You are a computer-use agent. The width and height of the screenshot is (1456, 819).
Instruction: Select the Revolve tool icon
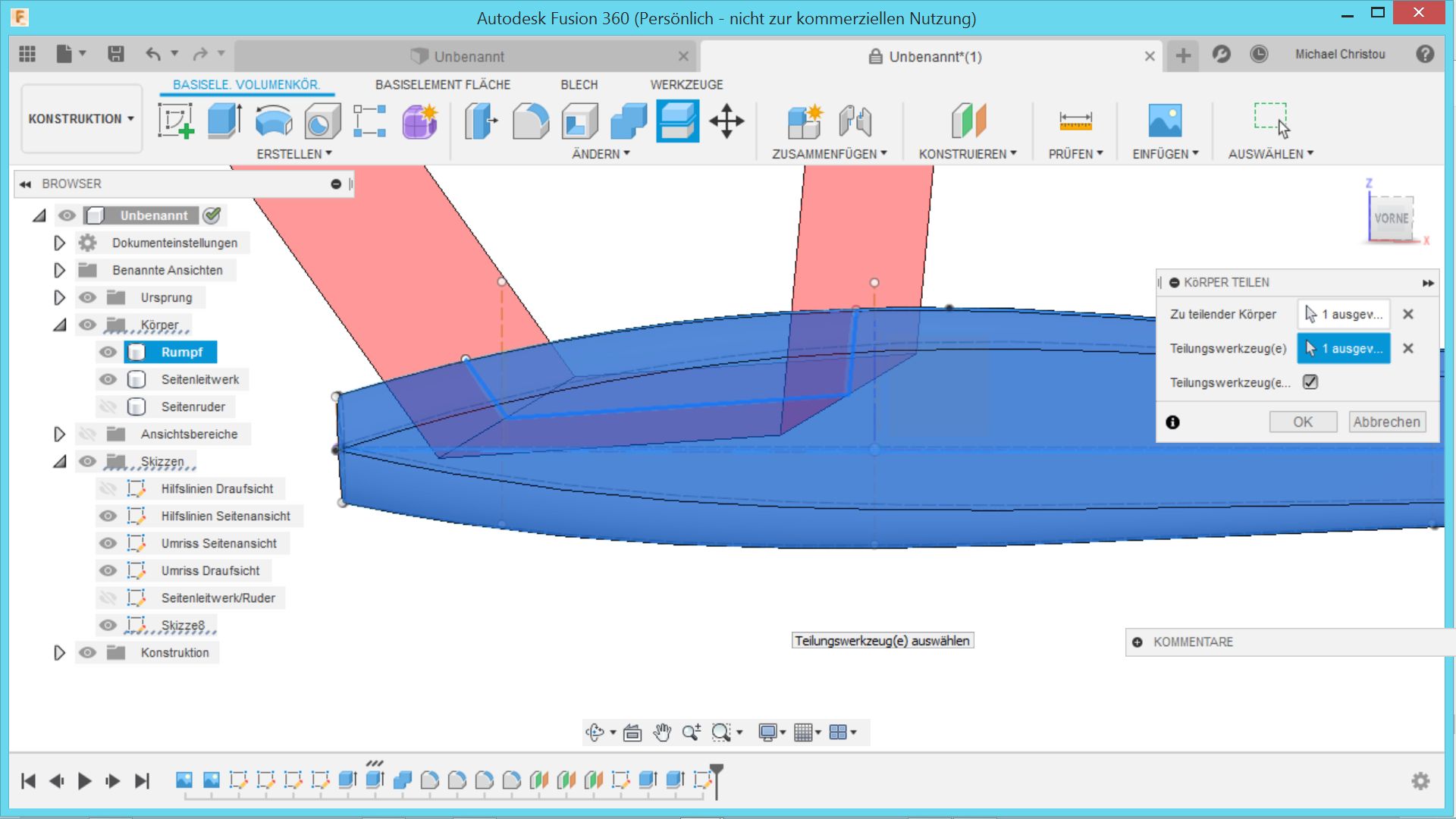(x=274, y=121)
